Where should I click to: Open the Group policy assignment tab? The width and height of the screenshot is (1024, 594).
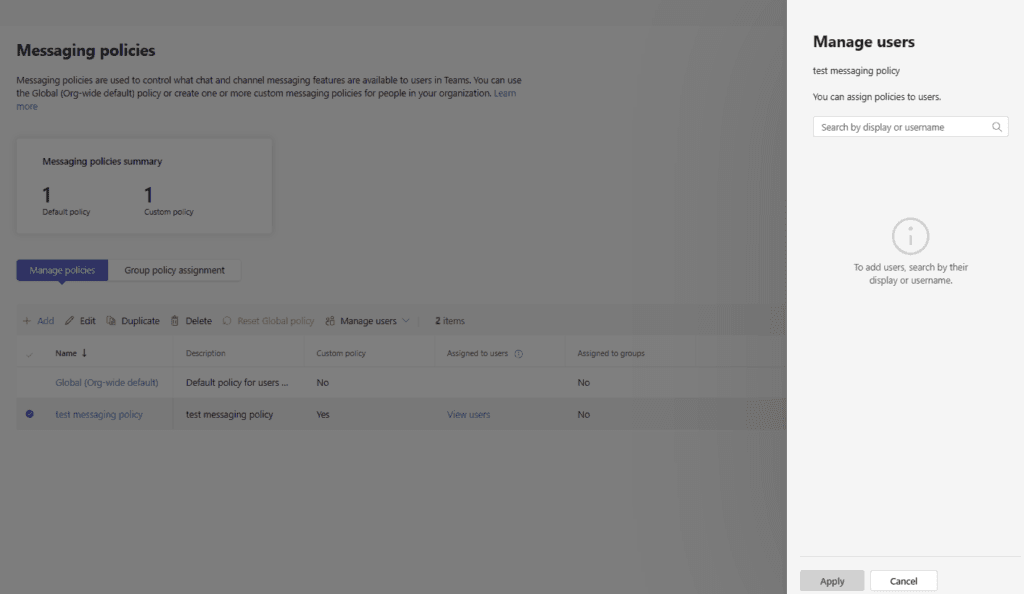pos(174,270)
